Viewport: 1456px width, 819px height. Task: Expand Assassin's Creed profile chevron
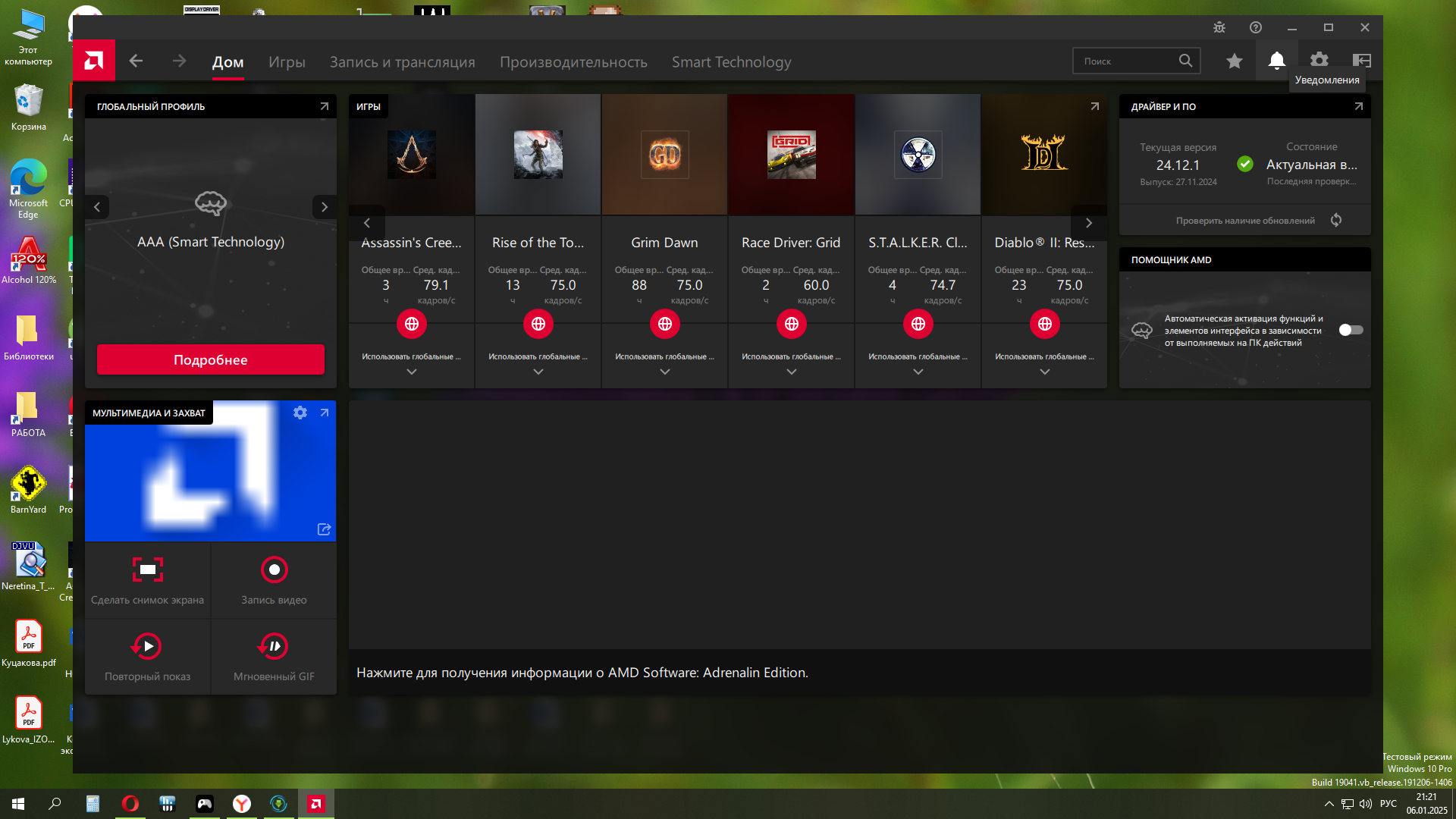[412, 372]
